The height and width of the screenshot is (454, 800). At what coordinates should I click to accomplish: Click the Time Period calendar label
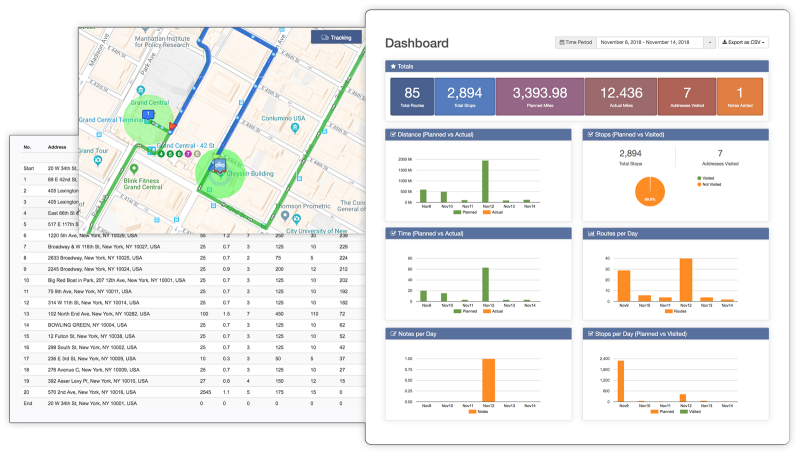click(576, 42)
